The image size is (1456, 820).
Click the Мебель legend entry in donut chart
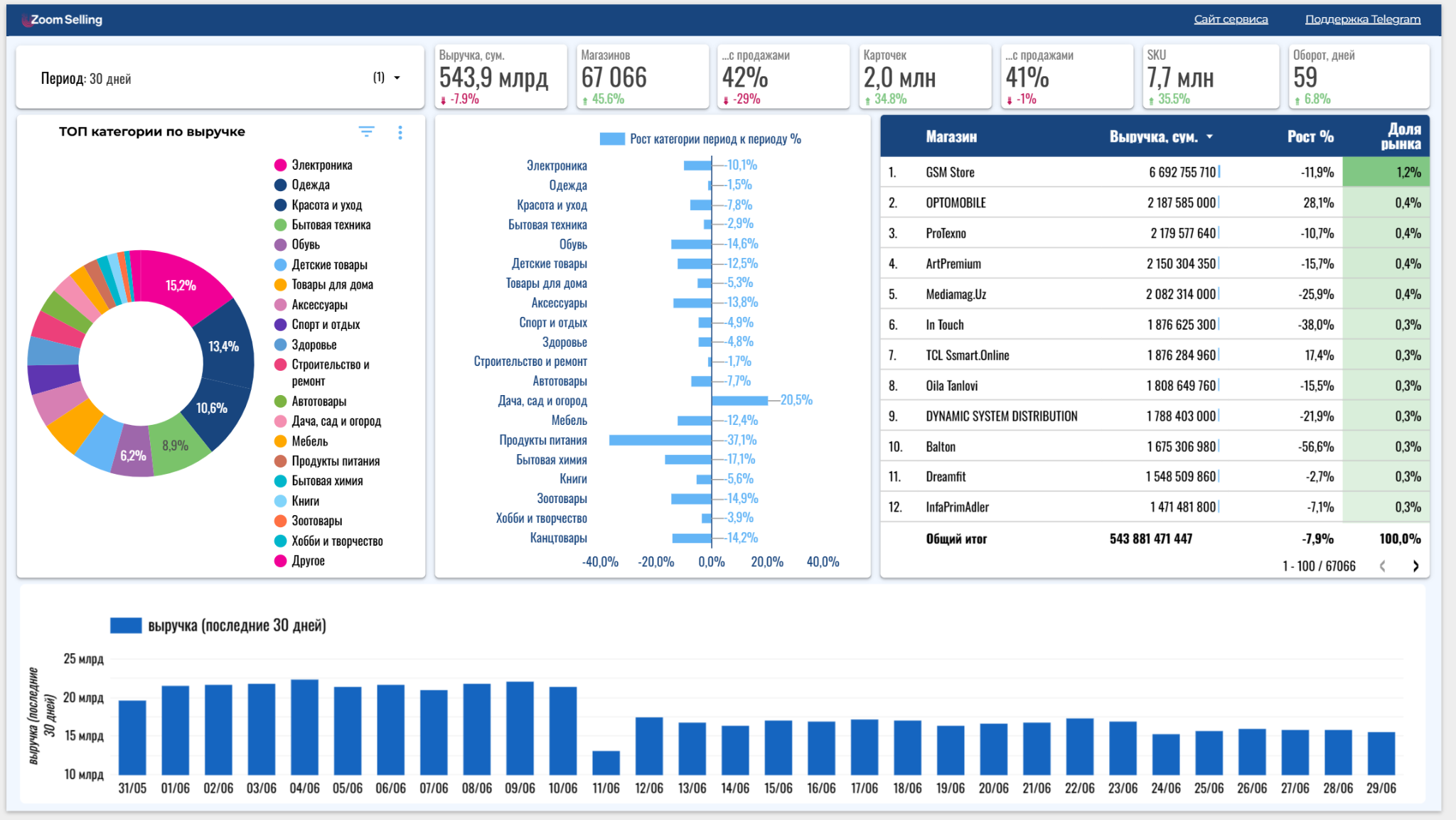[x=301, y=441]
